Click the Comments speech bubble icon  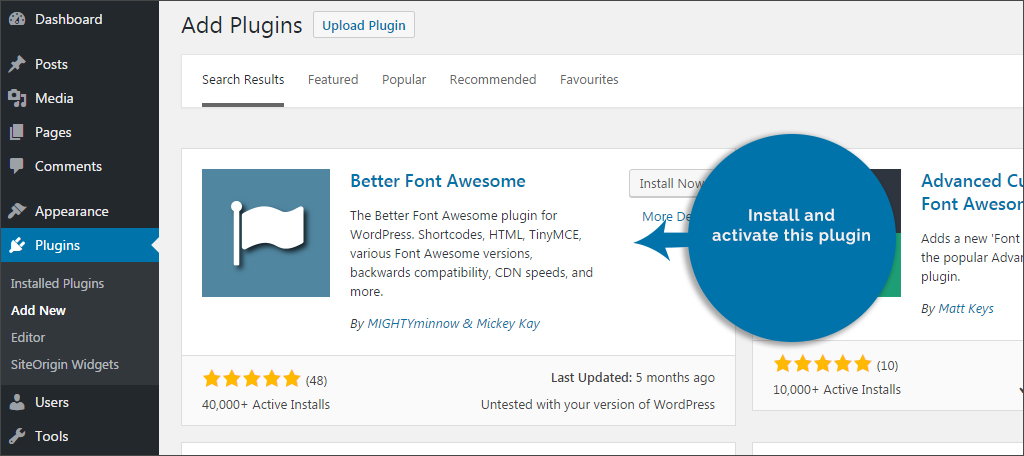pyautogui.click(x=17, y=166)
